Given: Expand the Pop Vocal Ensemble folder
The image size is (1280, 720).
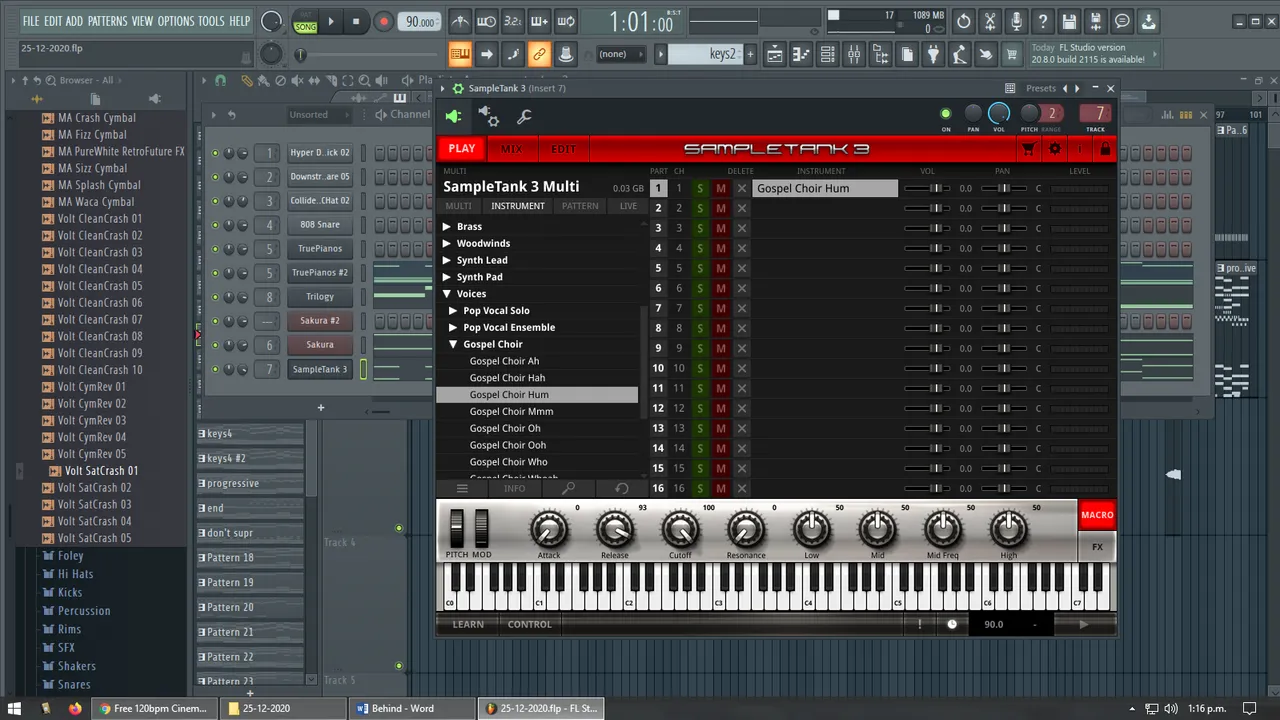Looking at the screenshot, I should coord(453,327).
